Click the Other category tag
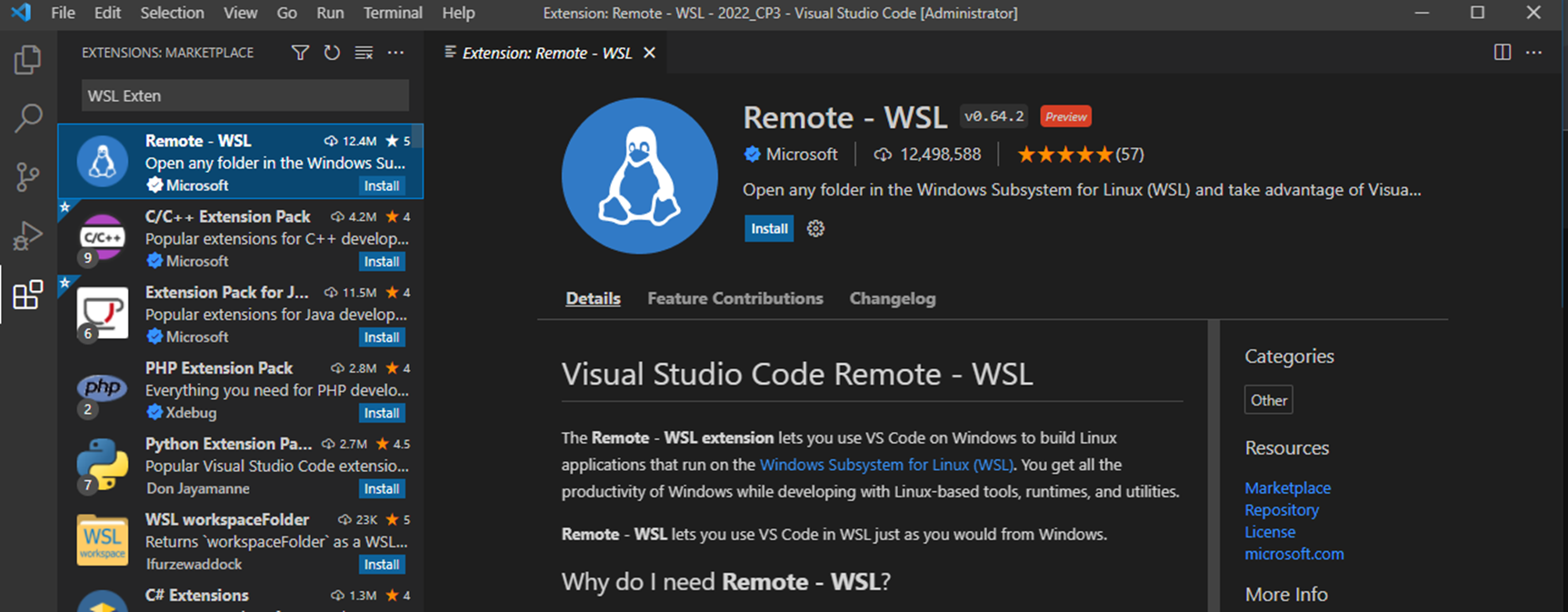1568x612 pixels. click(x=1268, y=400)
